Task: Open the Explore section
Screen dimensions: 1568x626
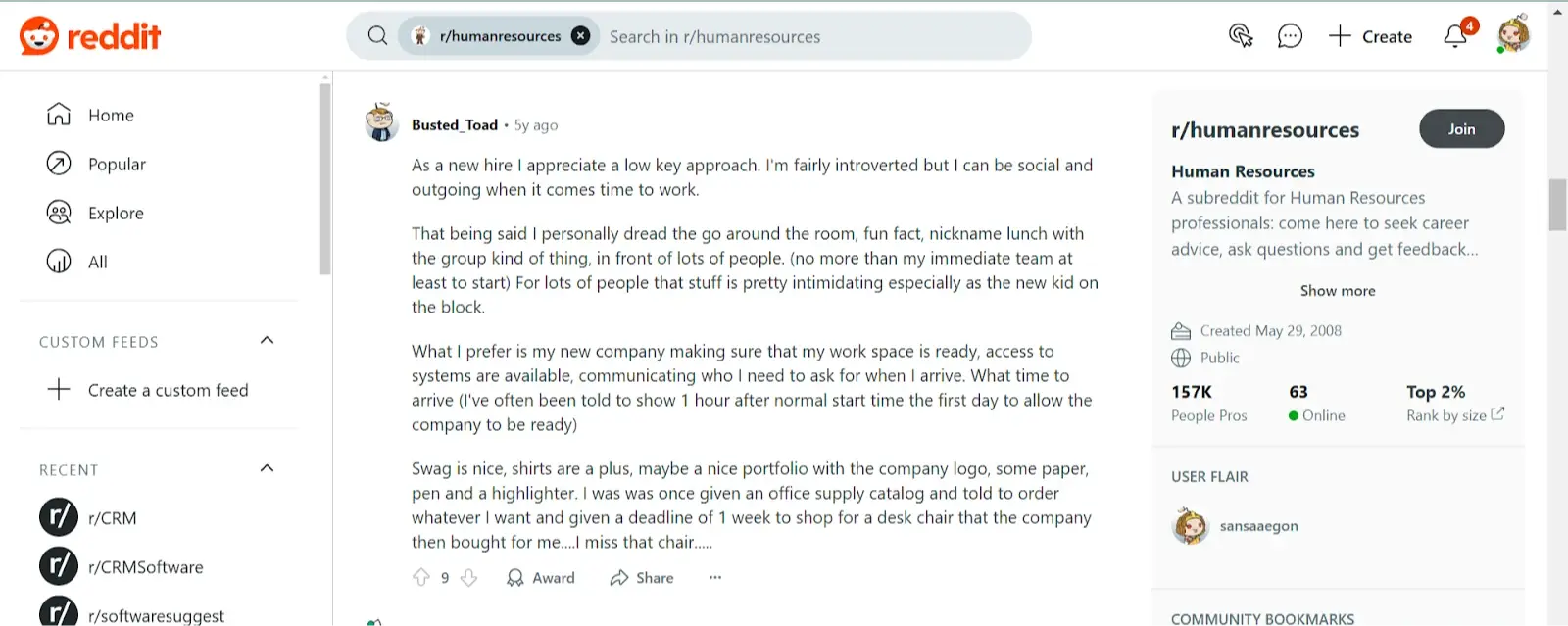Action: tap(116, 213)
